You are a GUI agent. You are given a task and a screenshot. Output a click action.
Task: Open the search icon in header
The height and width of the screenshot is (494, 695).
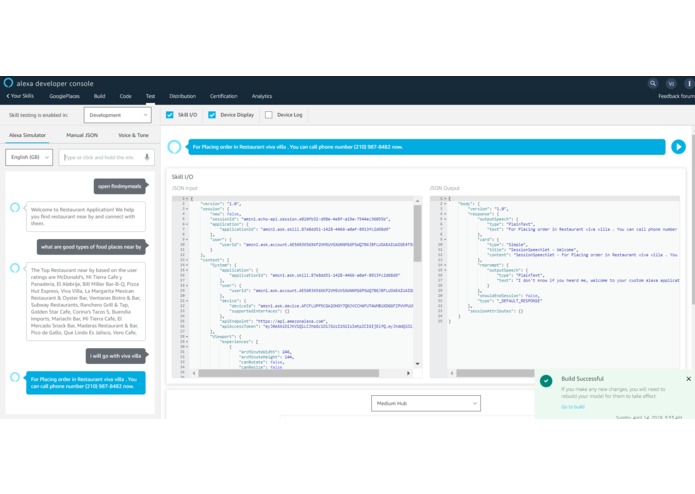point(652,83)
